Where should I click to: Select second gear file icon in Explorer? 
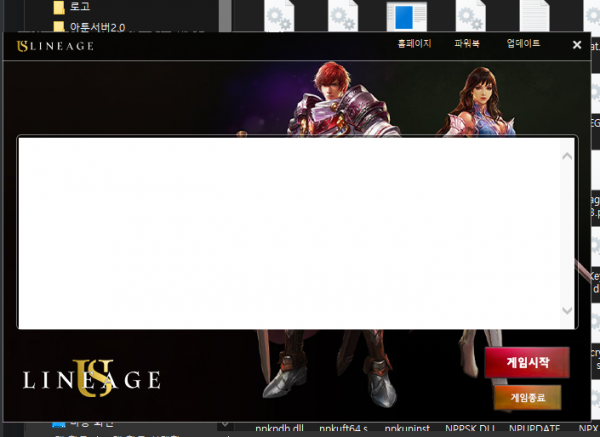pos(343,16)
